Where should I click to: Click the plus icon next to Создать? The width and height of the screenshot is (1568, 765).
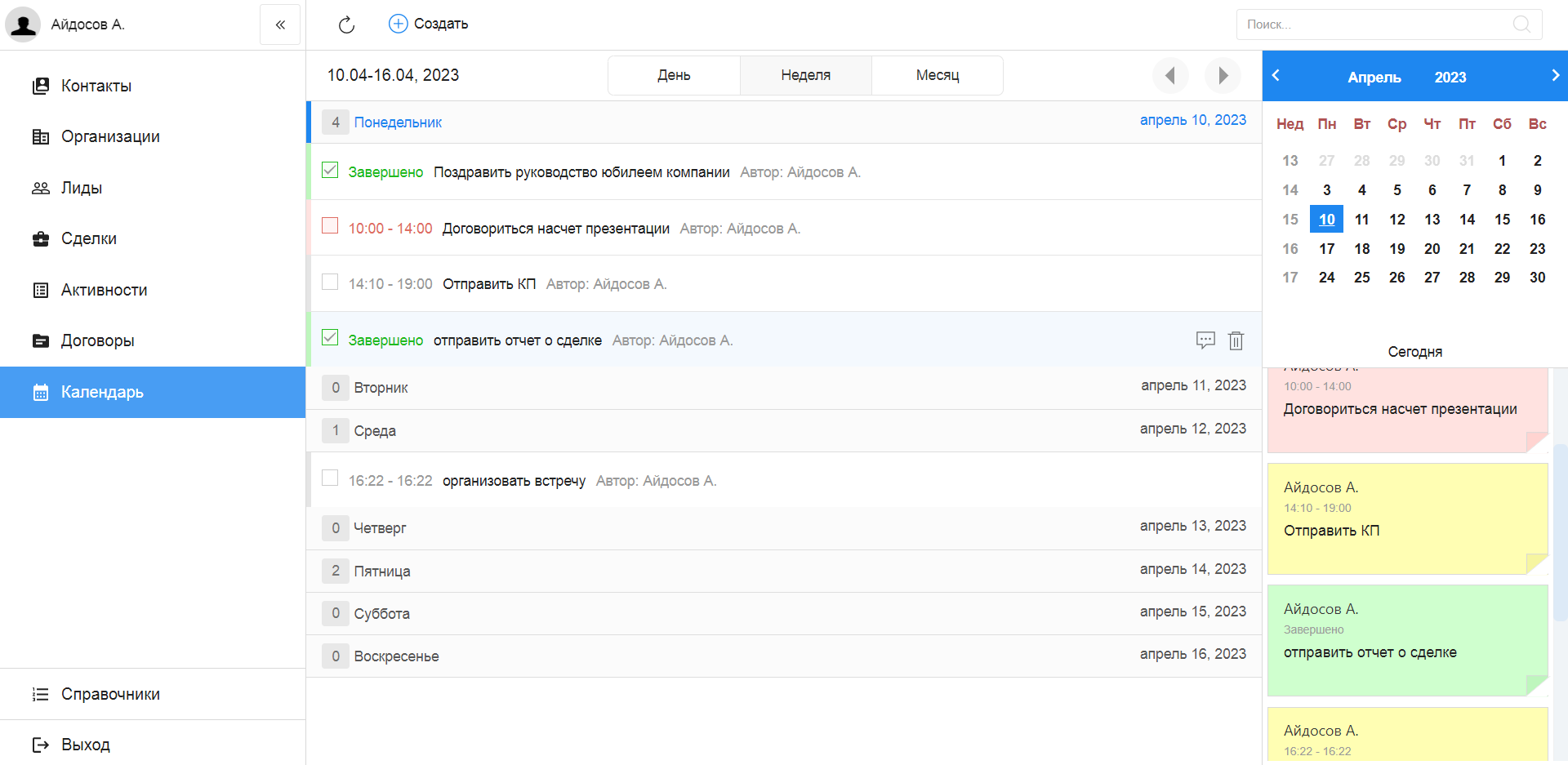click(x=398, y=24)
